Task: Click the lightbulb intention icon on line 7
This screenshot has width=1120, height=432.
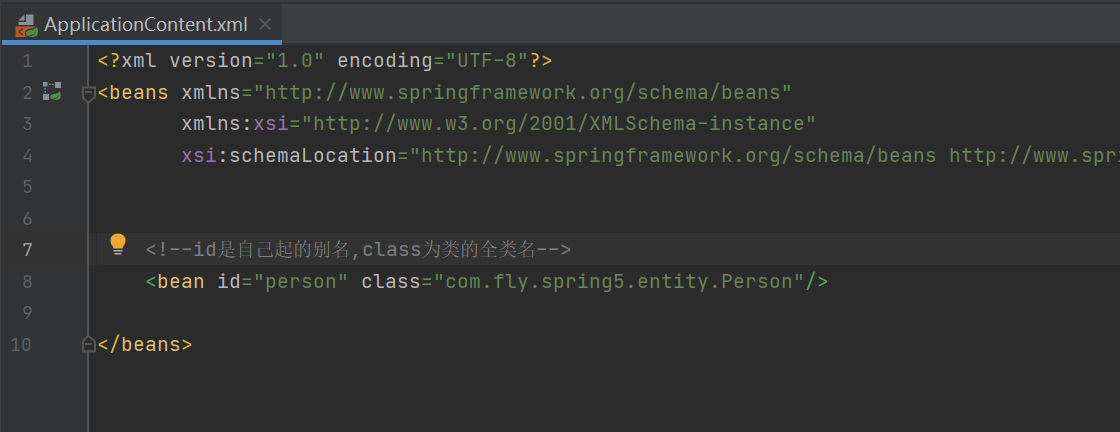Action: [118, 244]
